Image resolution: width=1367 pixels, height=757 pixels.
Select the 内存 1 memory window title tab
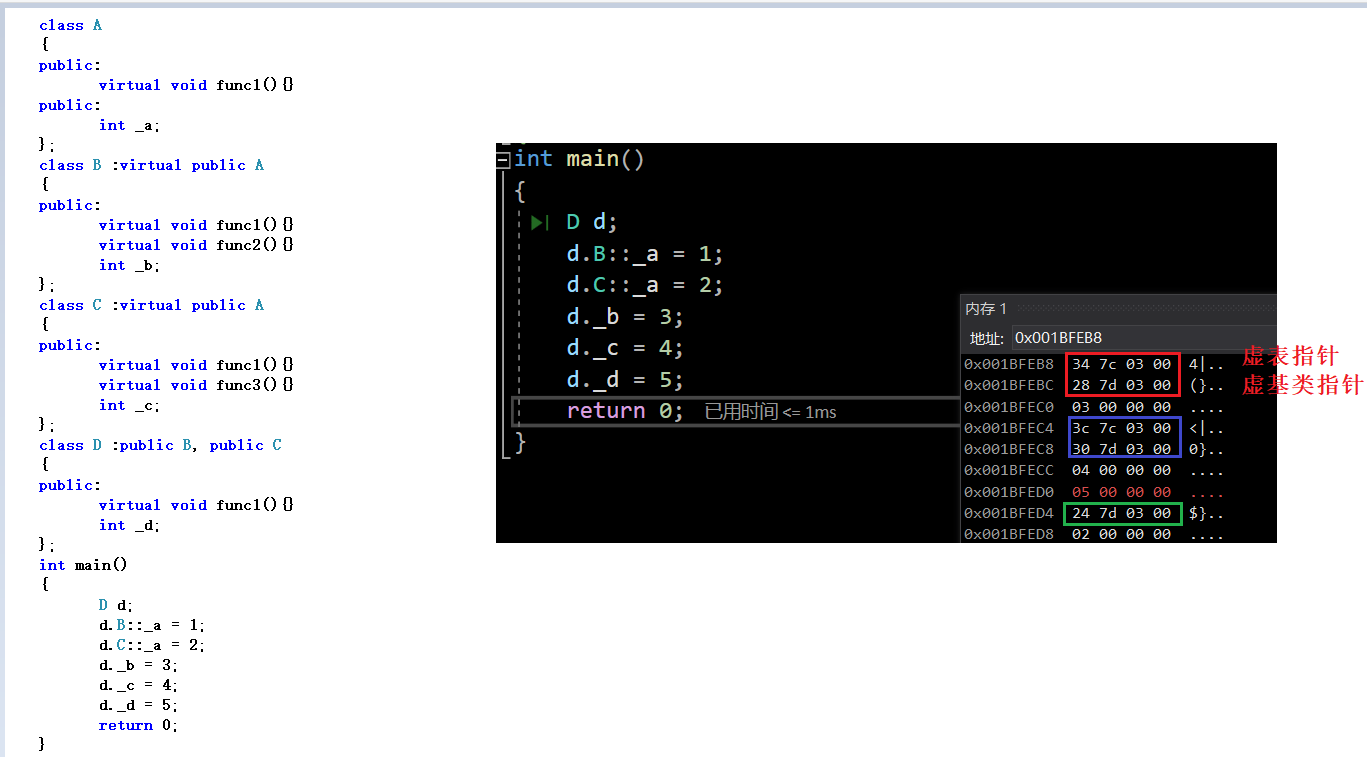tap(985, 309)
